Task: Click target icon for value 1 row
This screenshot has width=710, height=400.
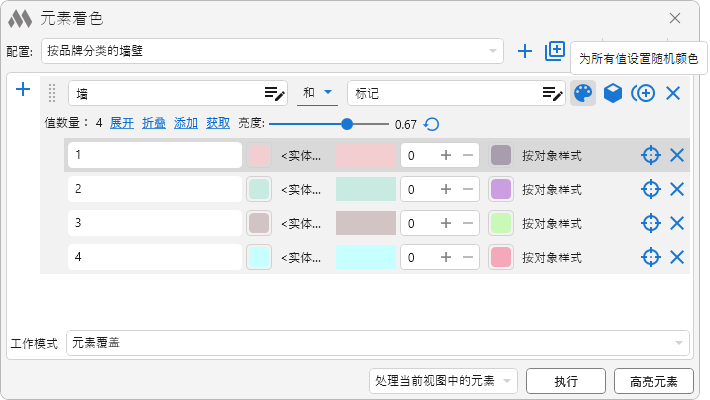Action: click(x=650, y=155)
